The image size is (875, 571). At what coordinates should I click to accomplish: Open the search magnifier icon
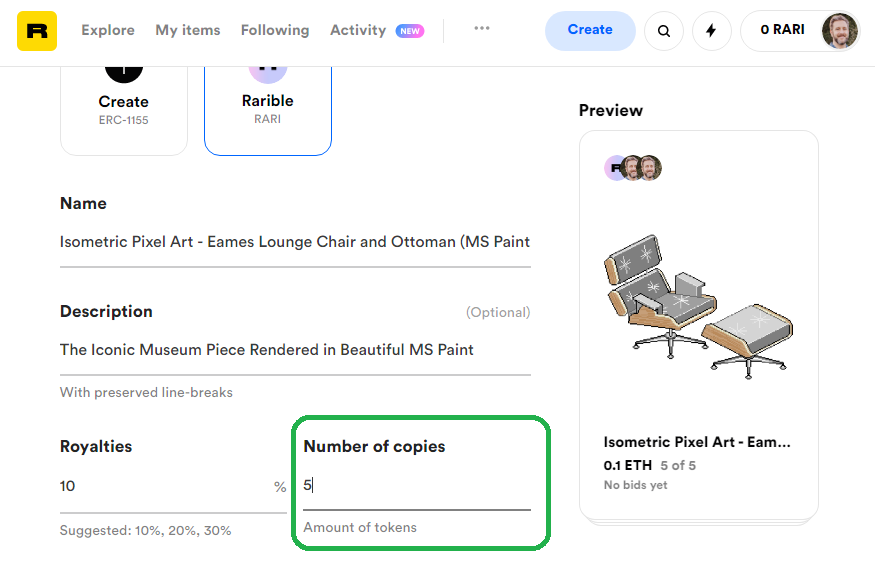coord(664,31)
